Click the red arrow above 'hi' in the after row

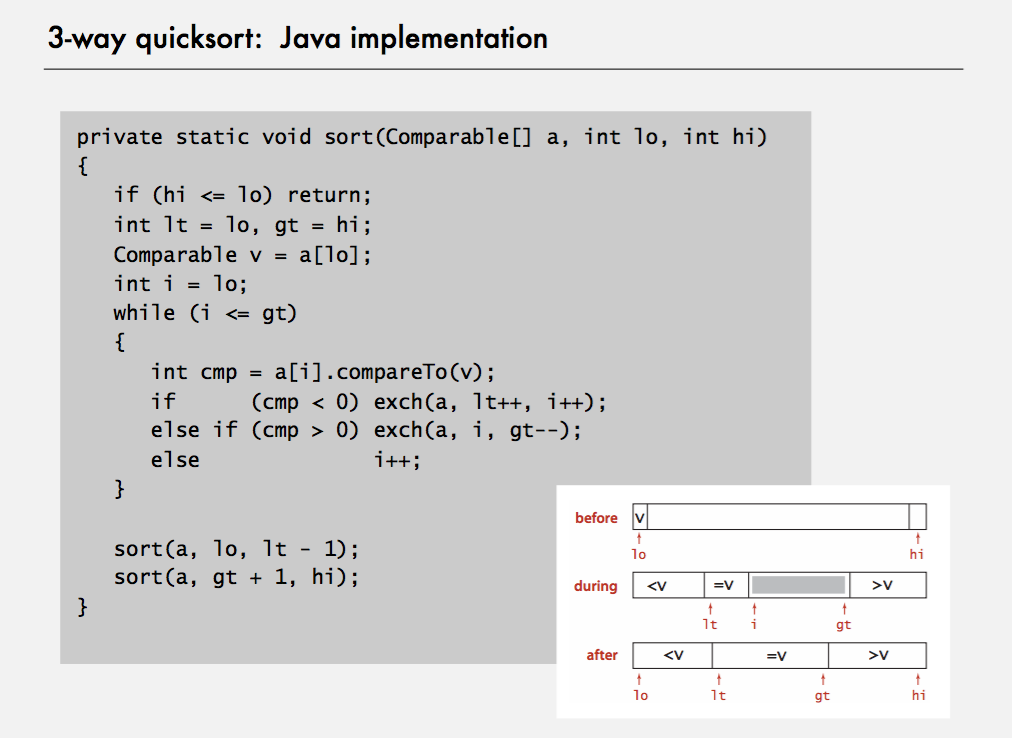pos(917,679)
